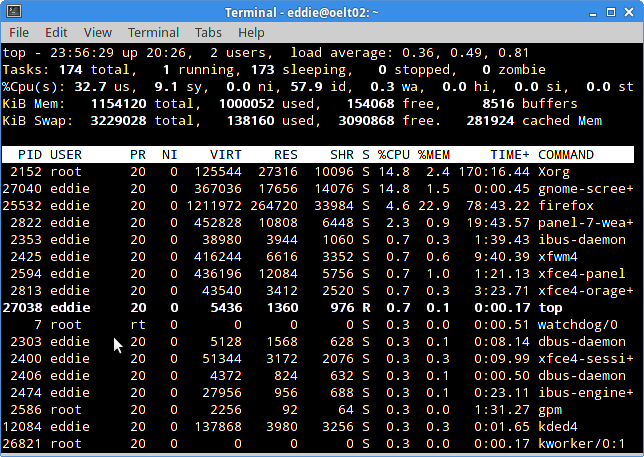
Task: Click PID 2152 in process list
Action: (x=26, y=172)
